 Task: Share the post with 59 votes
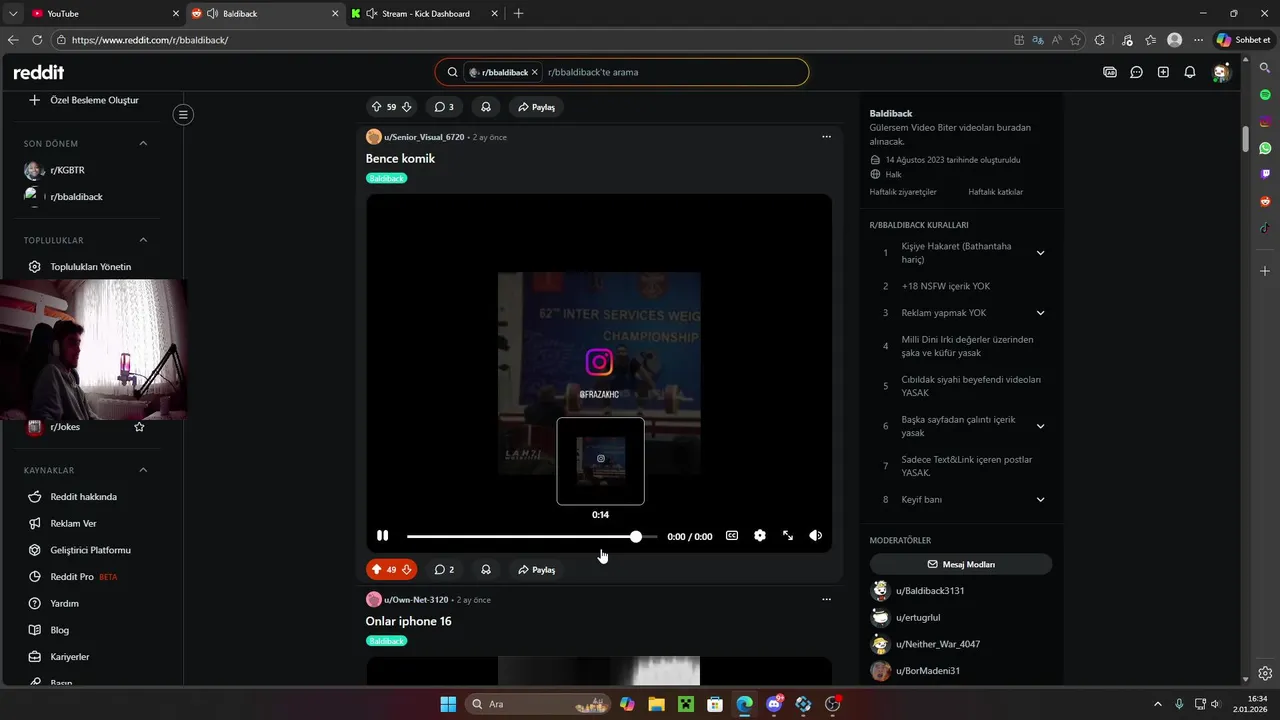click(536, 106)
